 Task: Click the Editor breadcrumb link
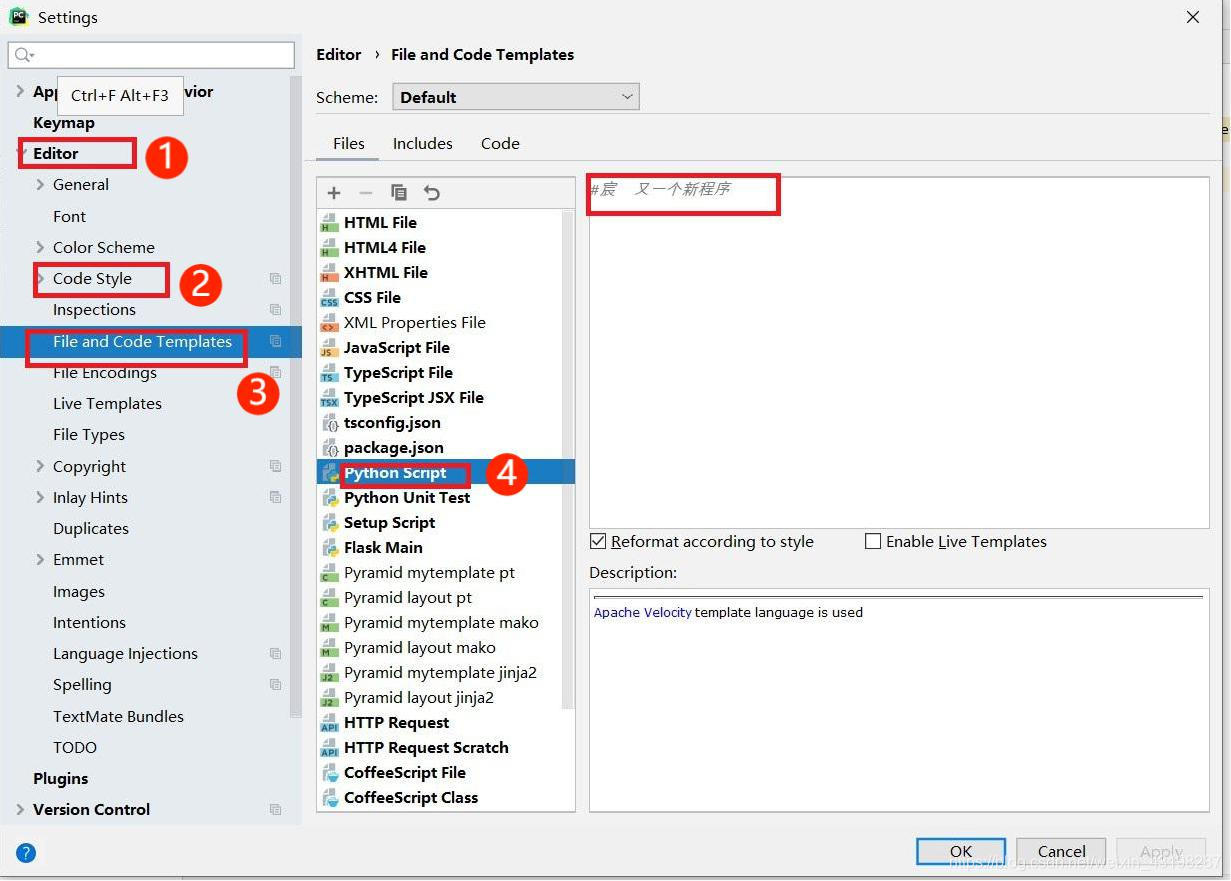tap(338, 55)
